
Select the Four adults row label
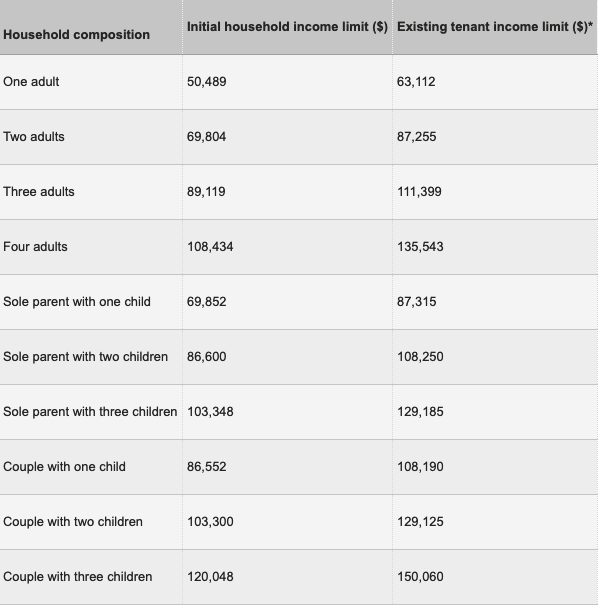point(35,247)
